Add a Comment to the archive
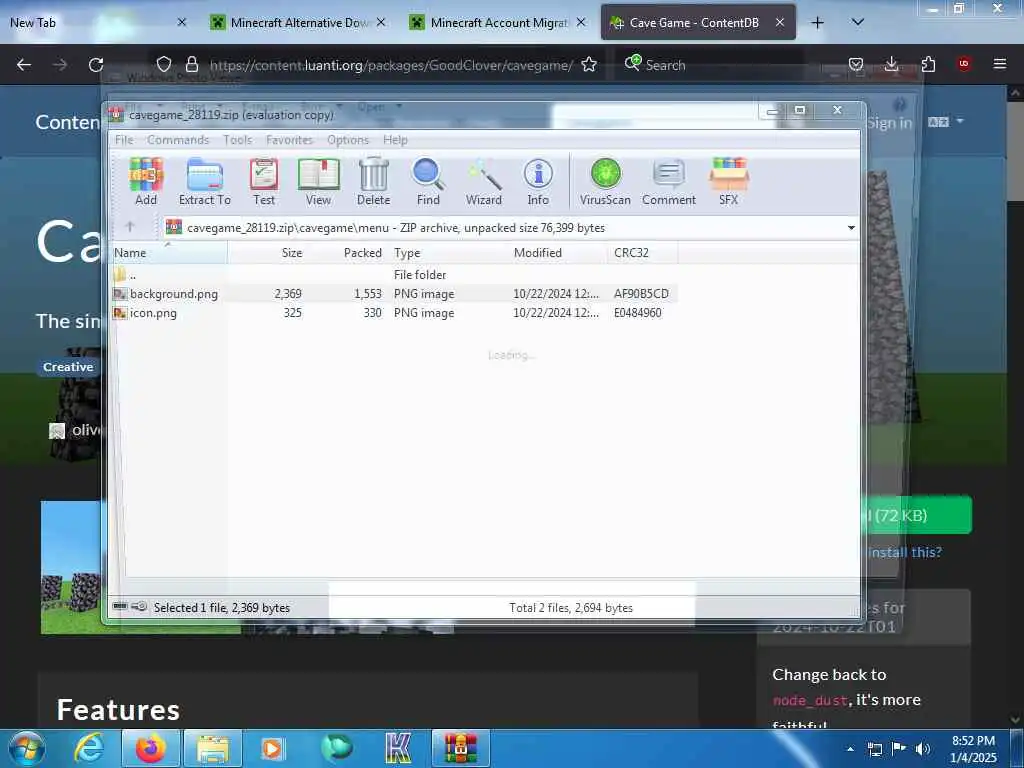The image size is (1024, 768). pos(669,182)
